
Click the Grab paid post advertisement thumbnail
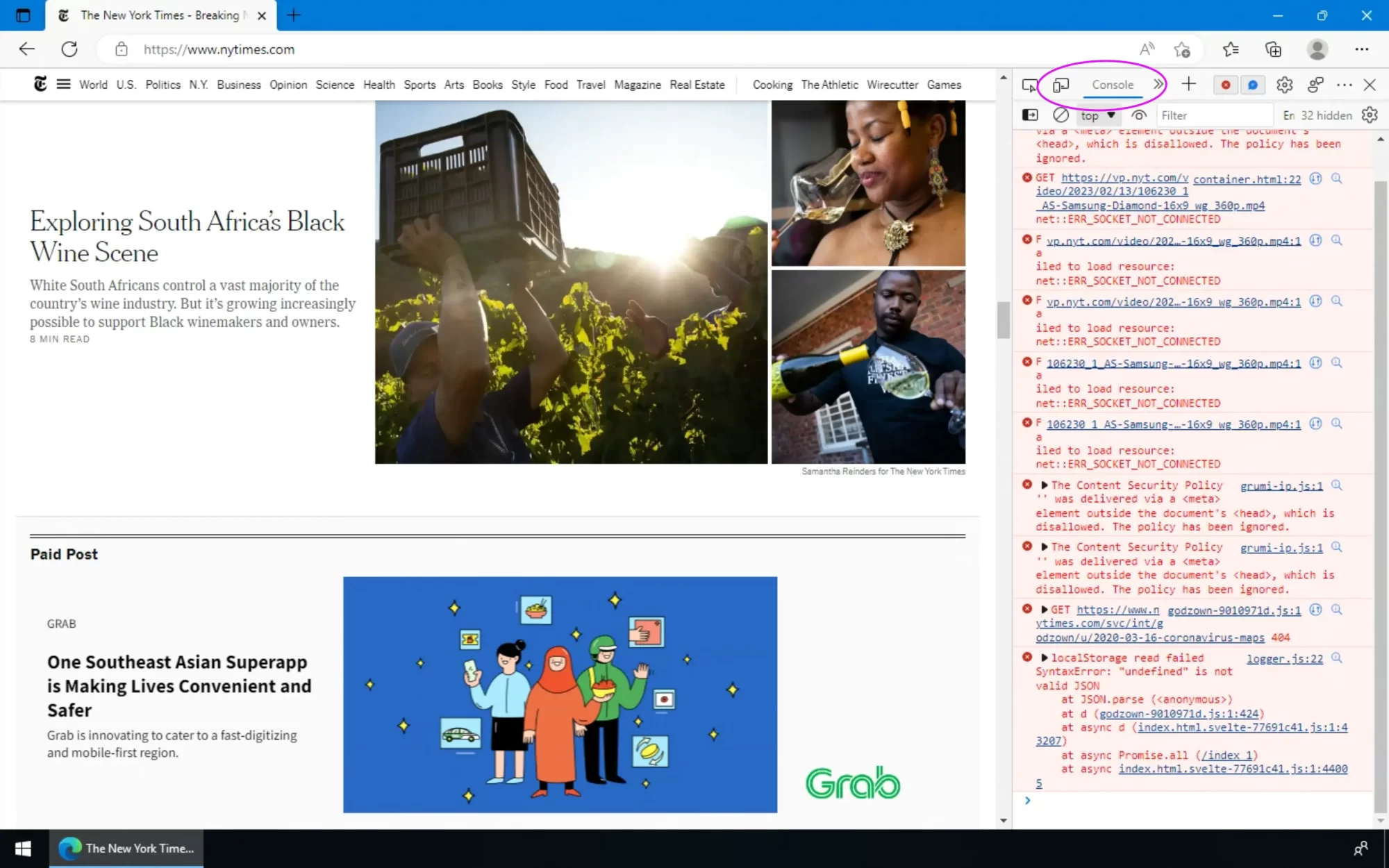(x=559, y=694)
